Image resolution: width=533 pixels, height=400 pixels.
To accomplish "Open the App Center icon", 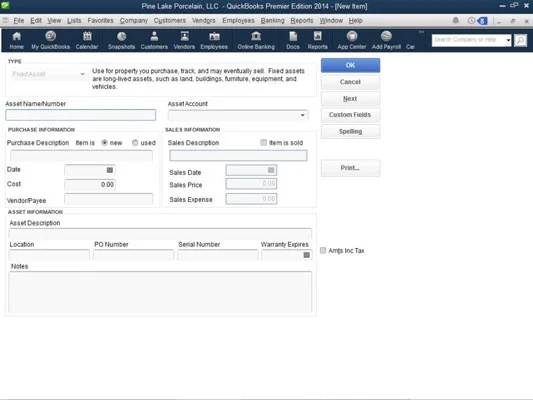I will point(351,40).
